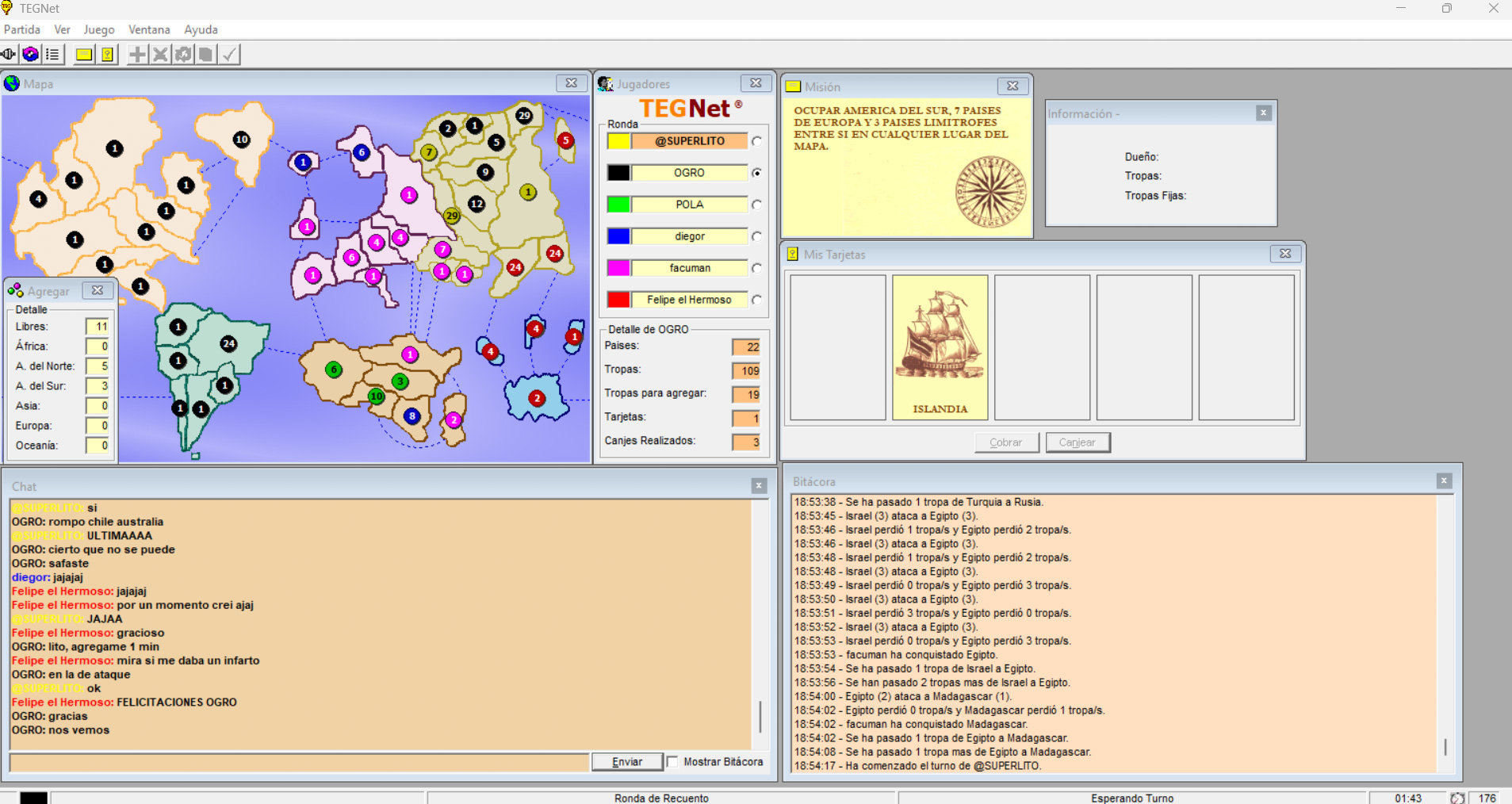
Task: Click the blue color swatch beside diegor
Action: click(x=618, y=236)
